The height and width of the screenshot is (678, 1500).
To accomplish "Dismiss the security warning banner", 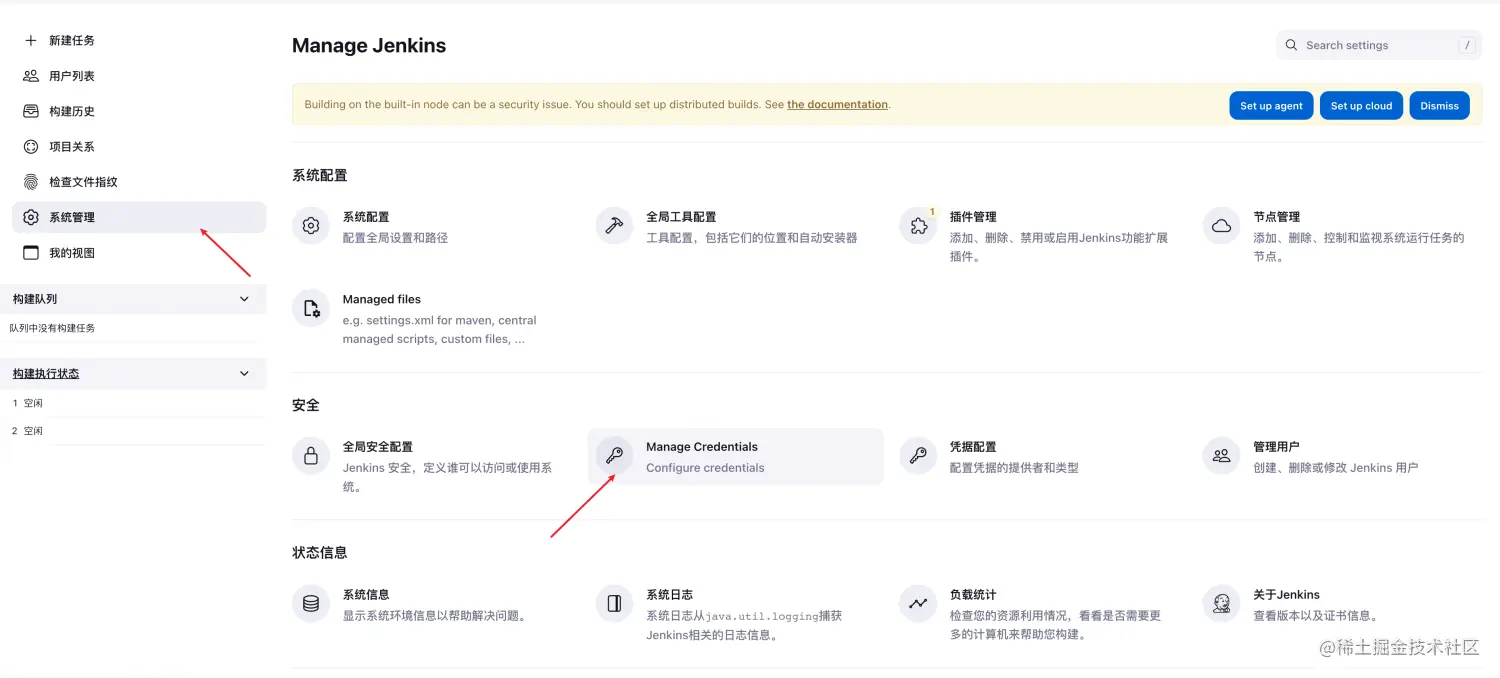I will (1439, 105).
